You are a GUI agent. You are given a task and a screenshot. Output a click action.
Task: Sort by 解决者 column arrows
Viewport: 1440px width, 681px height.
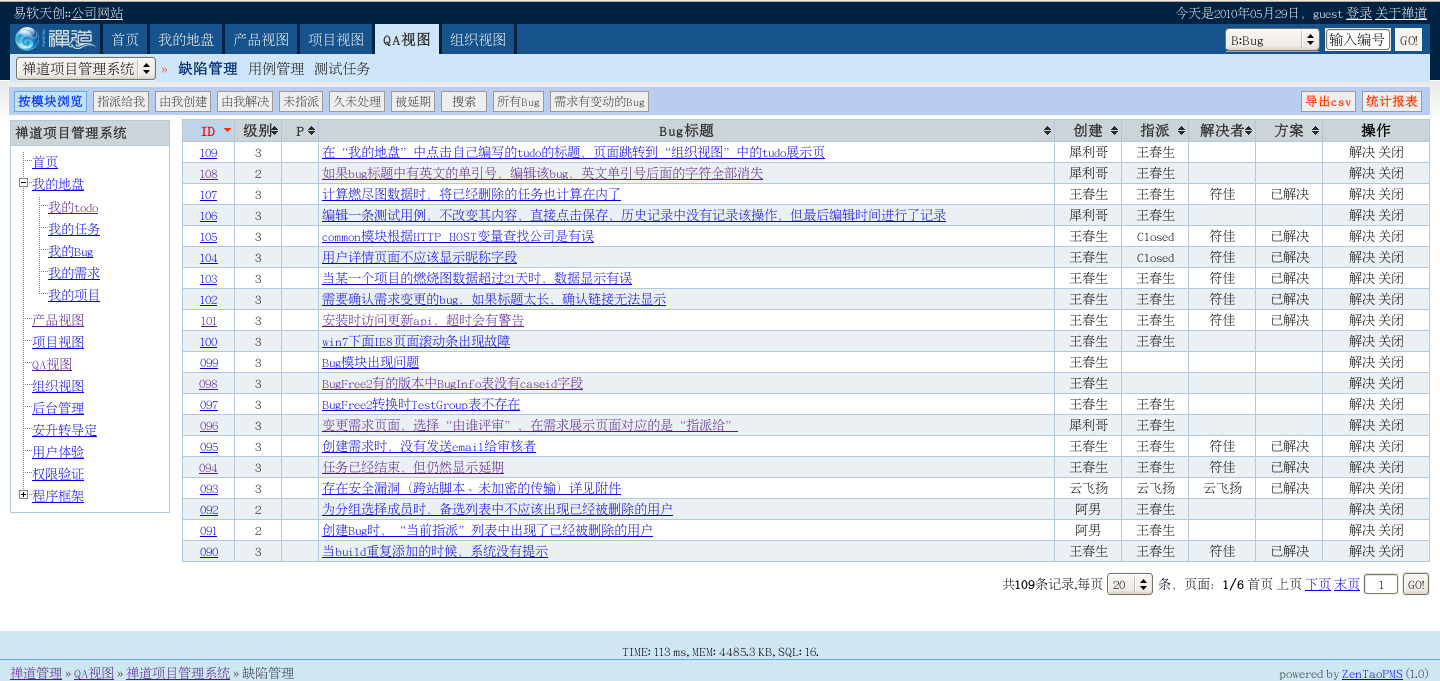pyautogui.click(x=1250, y=131)
